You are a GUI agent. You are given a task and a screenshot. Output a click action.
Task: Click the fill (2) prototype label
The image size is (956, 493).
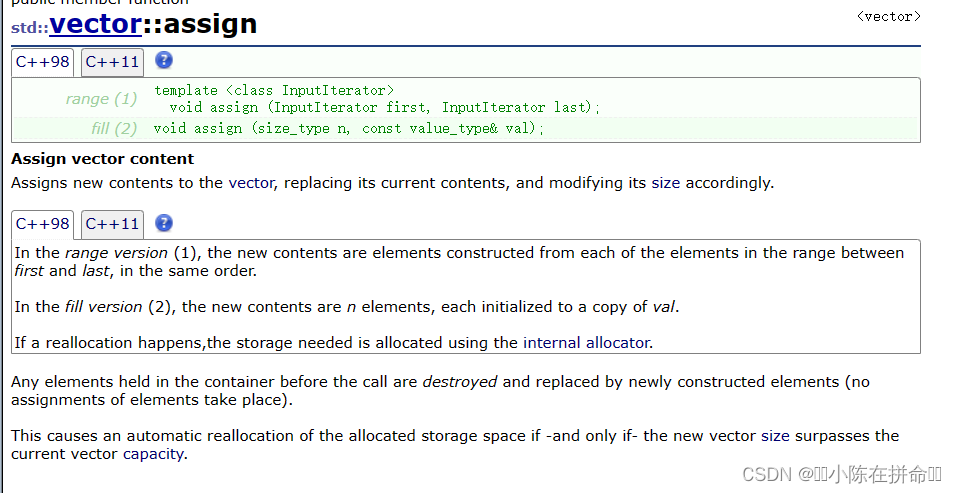114,129
